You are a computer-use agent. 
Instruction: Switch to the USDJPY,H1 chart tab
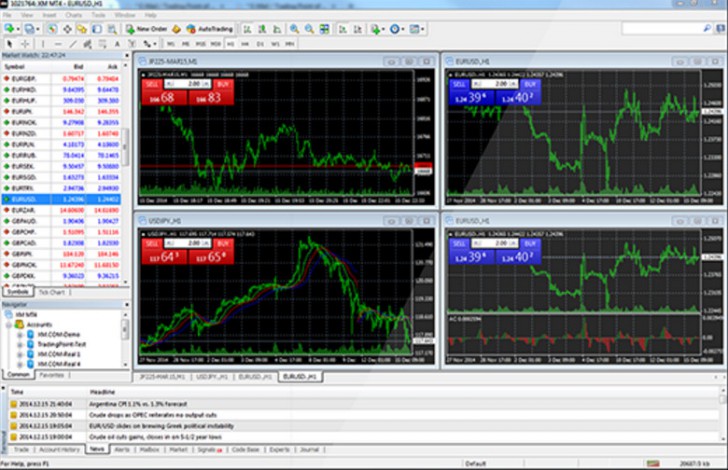pyautogui.click(x=212, y=377)
